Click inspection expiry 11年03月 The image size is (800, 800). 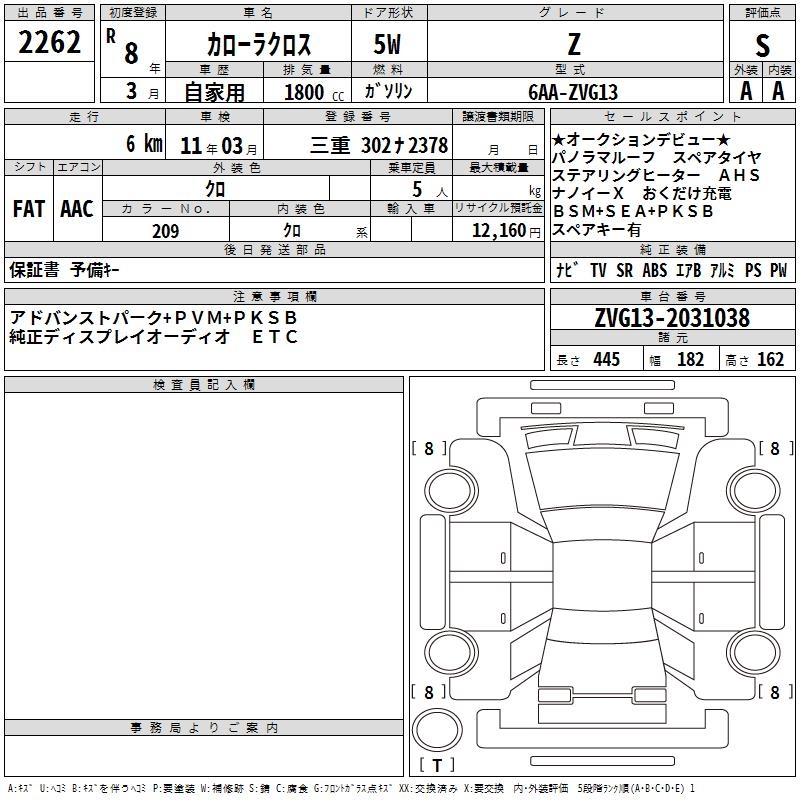click(x=218, y=146)
